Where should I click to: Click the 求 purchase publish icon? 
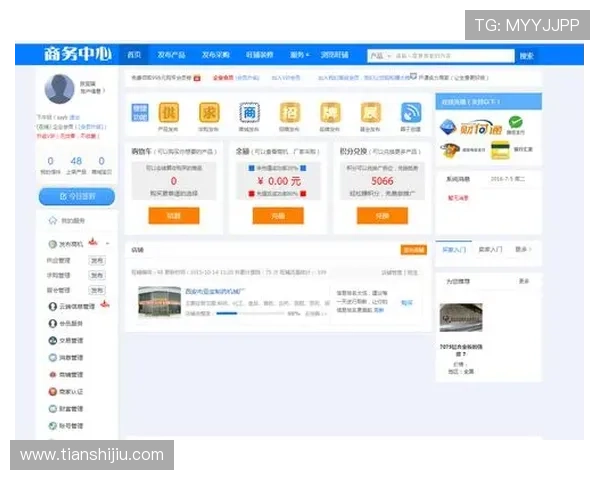click(x=209, y=113)
